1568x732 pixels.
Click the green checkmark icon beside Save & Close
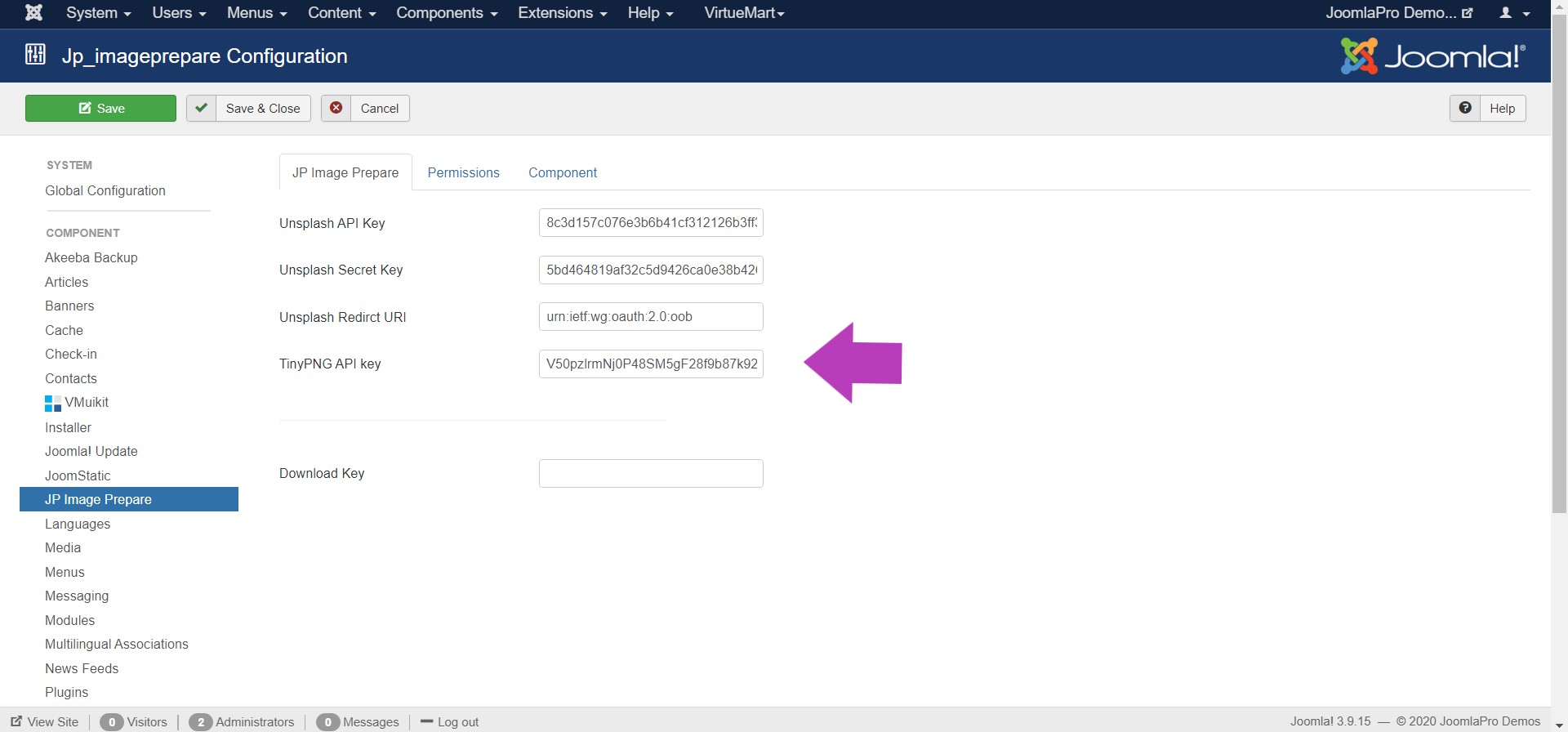(202, 108)
